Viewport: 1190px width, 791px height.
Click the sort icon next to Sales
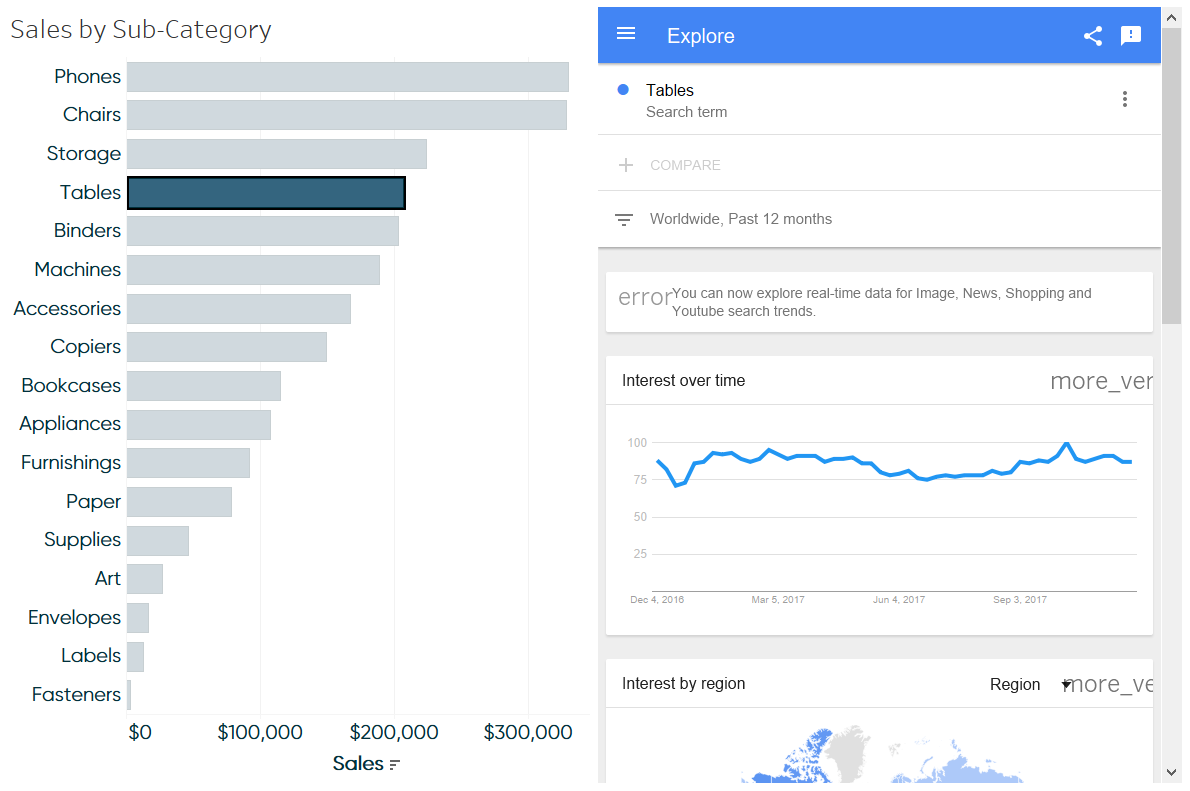(x=395, y=765)
